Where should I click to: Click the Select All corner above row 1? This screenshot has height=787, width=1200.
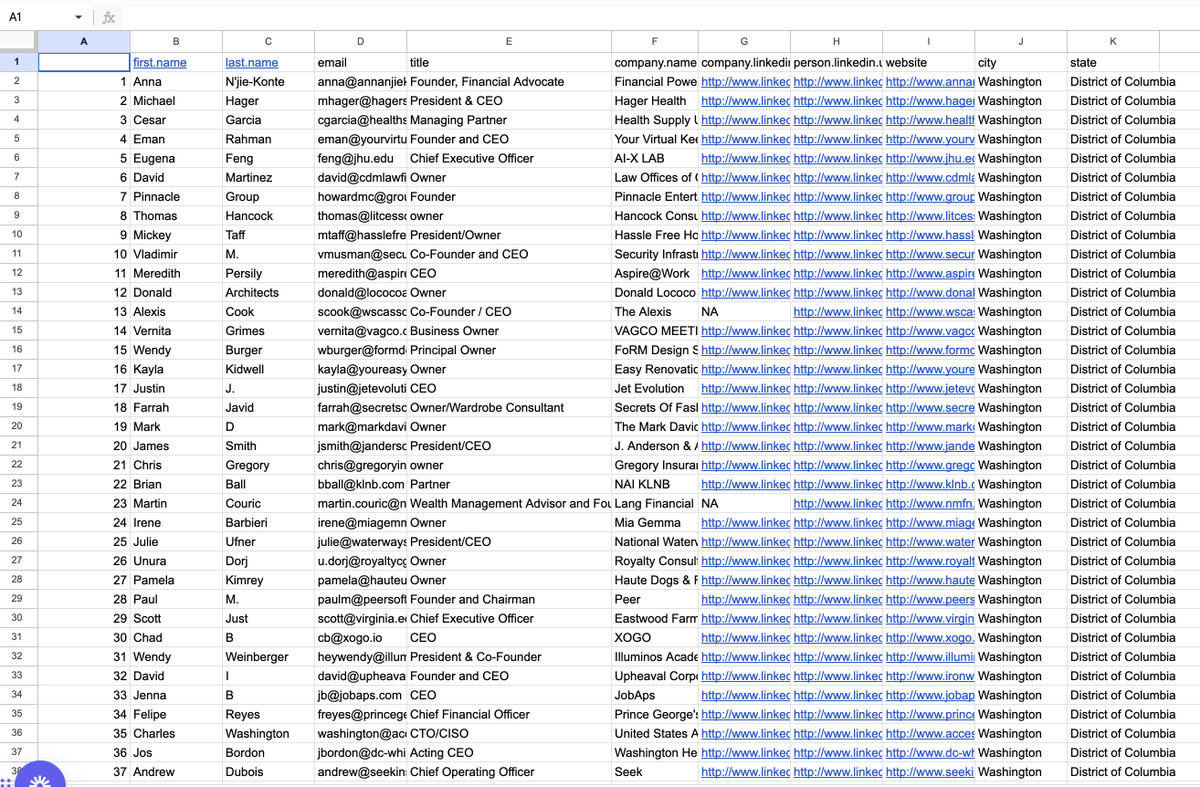click(17, 41)
